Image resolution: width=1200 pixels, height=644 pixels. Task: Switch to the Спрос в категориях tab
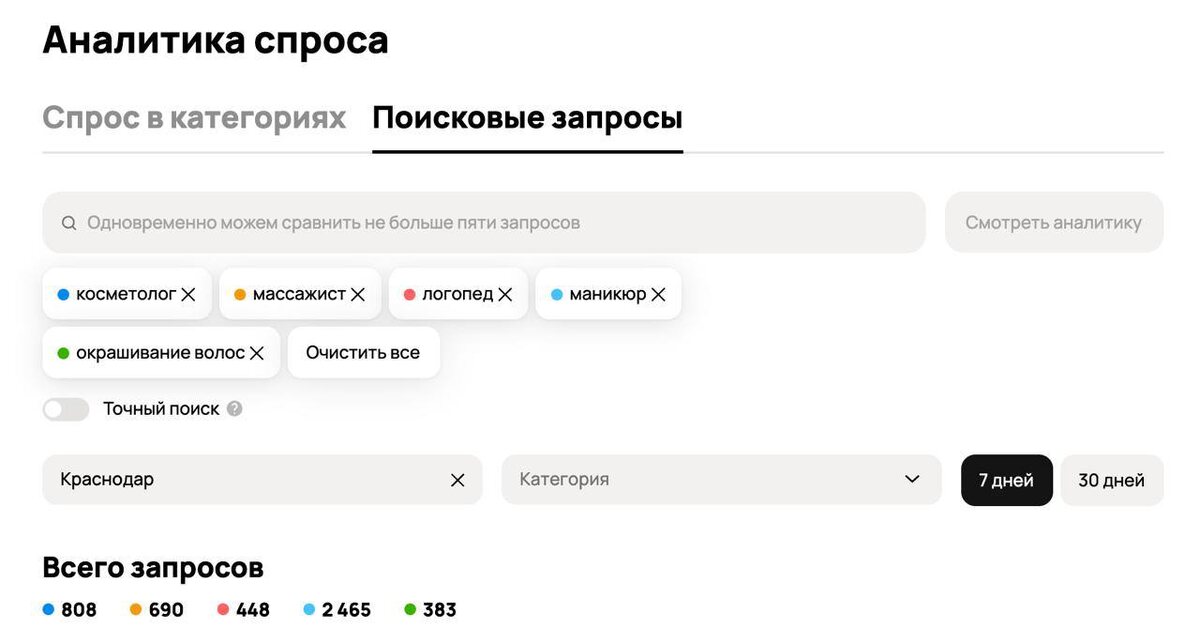(x=193, y=117)
